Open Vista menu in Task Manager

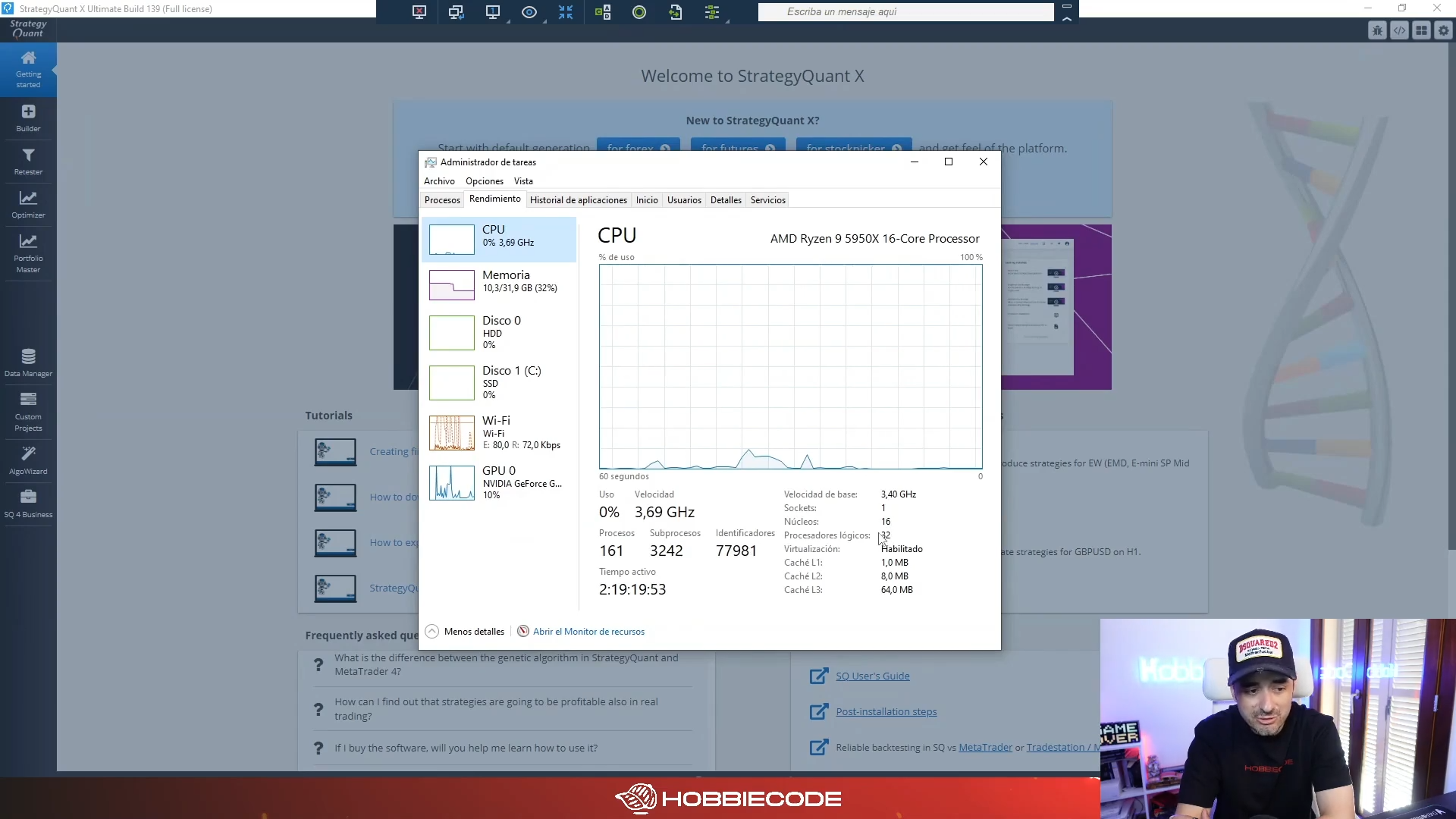523,181
